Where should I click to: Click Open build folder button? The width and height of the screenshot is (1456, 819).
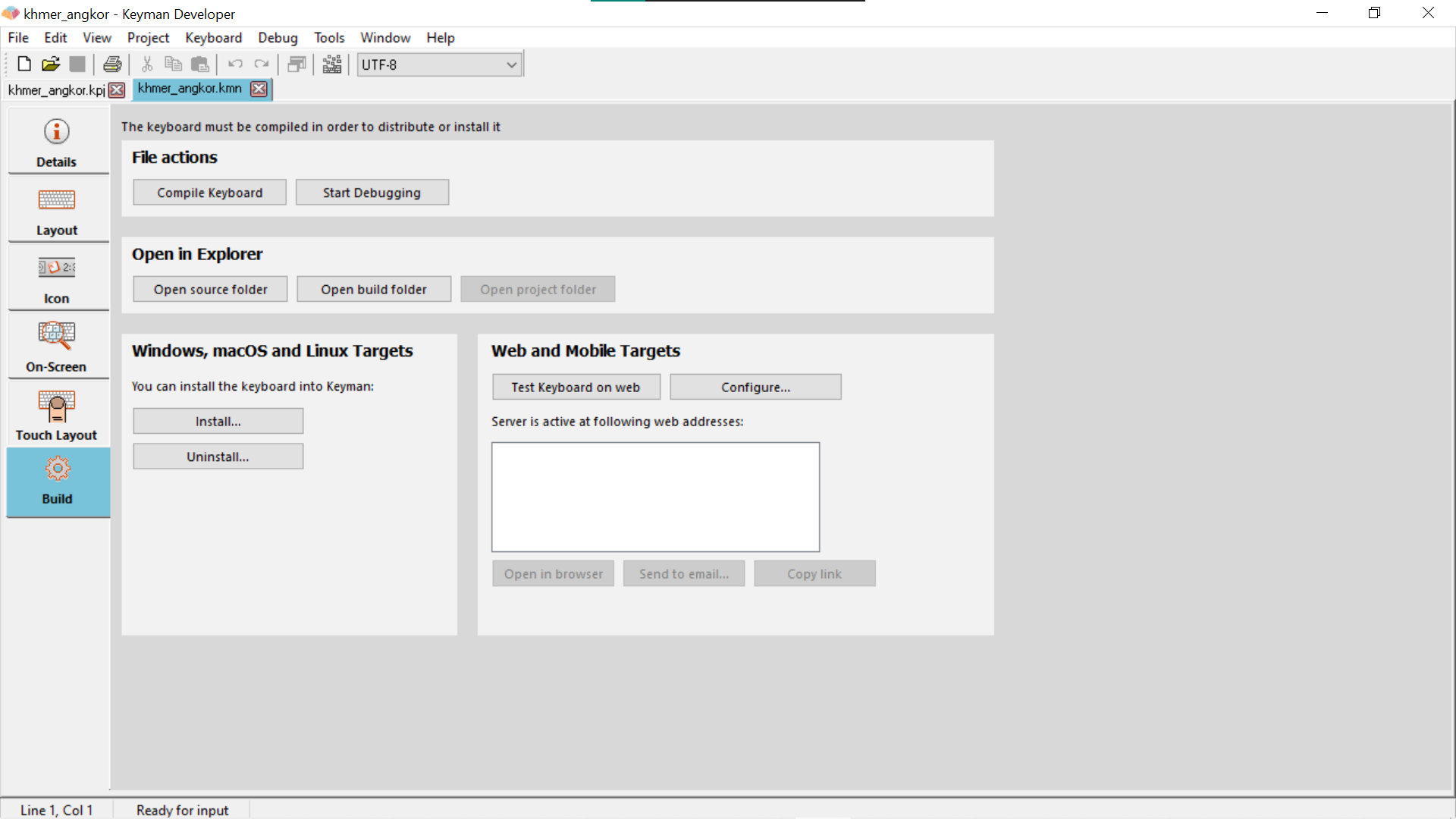(x=374, y=289)
